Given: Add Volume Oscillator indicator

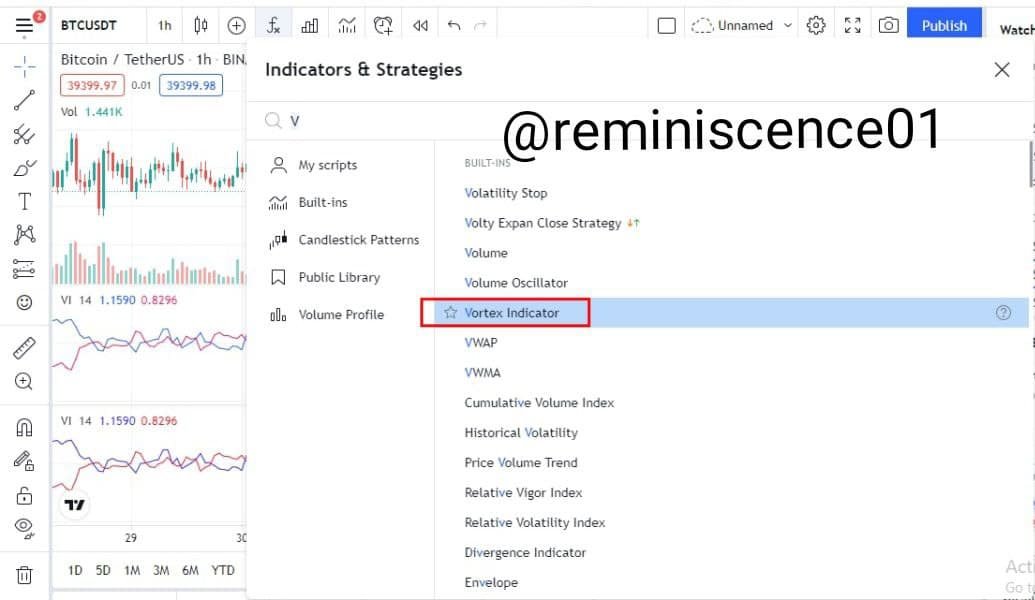Looking at the screenshot, I should 516,283.
